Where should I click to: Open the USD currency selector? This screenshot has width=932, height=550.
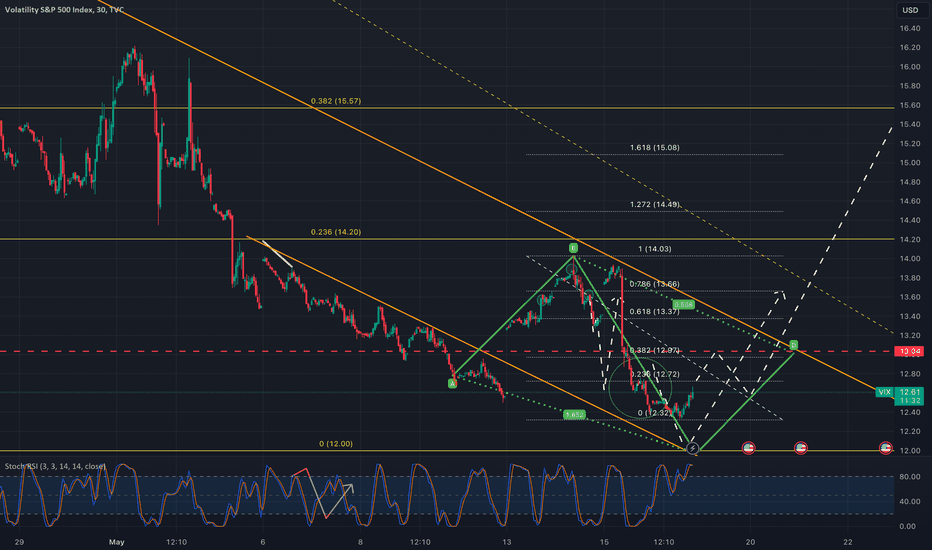tap(910, 10)
